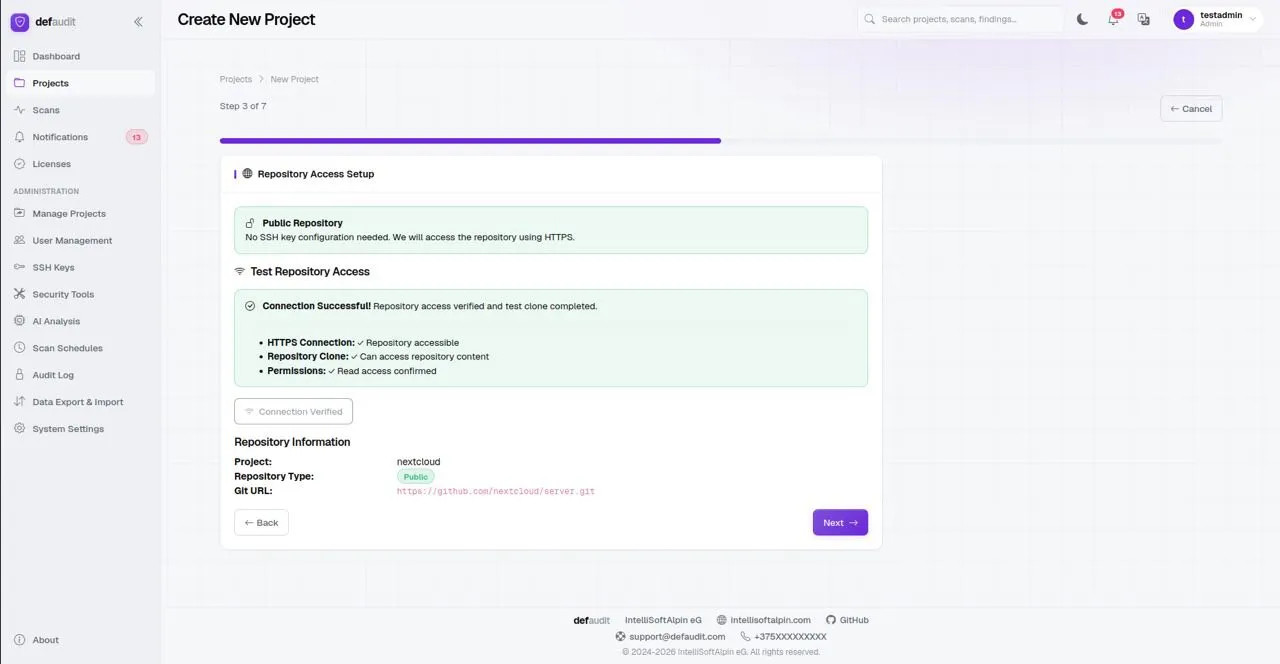Click the Scan Schedules clock icon
1280x664 pixels.
click(x=20, y=348)
